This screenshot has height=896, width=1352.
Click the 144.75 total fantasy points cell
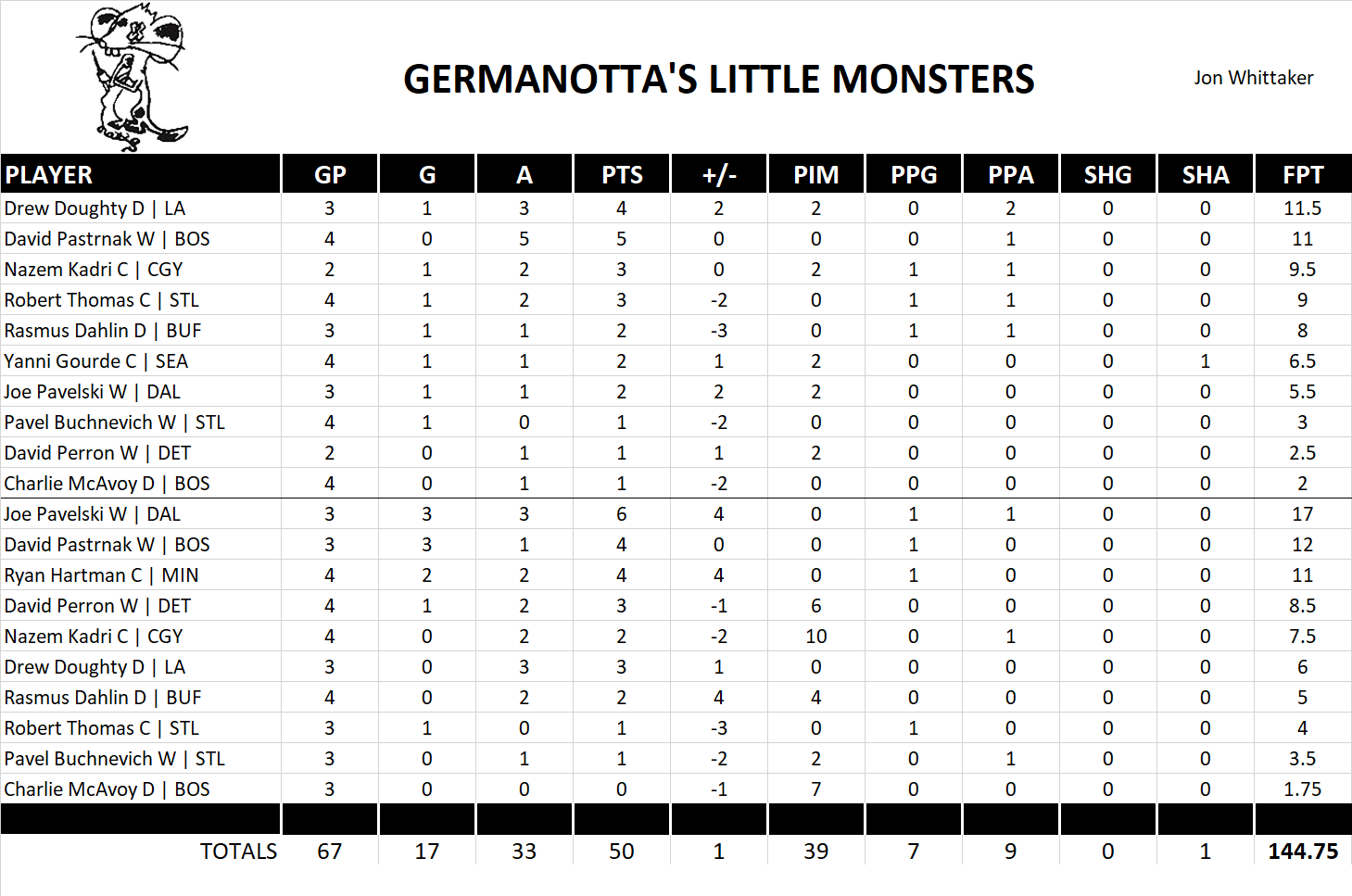(x=1302, y=852)
